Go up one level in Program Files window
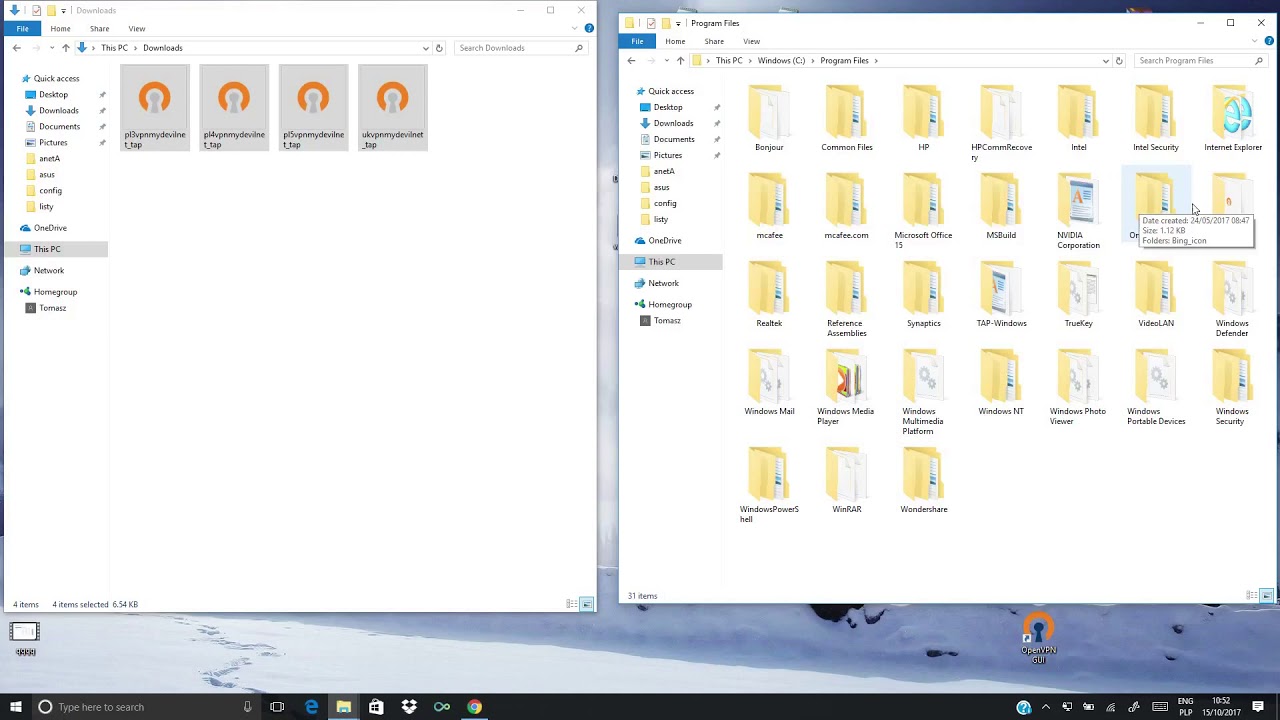The height and width of the screenshot is (720, 1280). (x=680, y=61)
